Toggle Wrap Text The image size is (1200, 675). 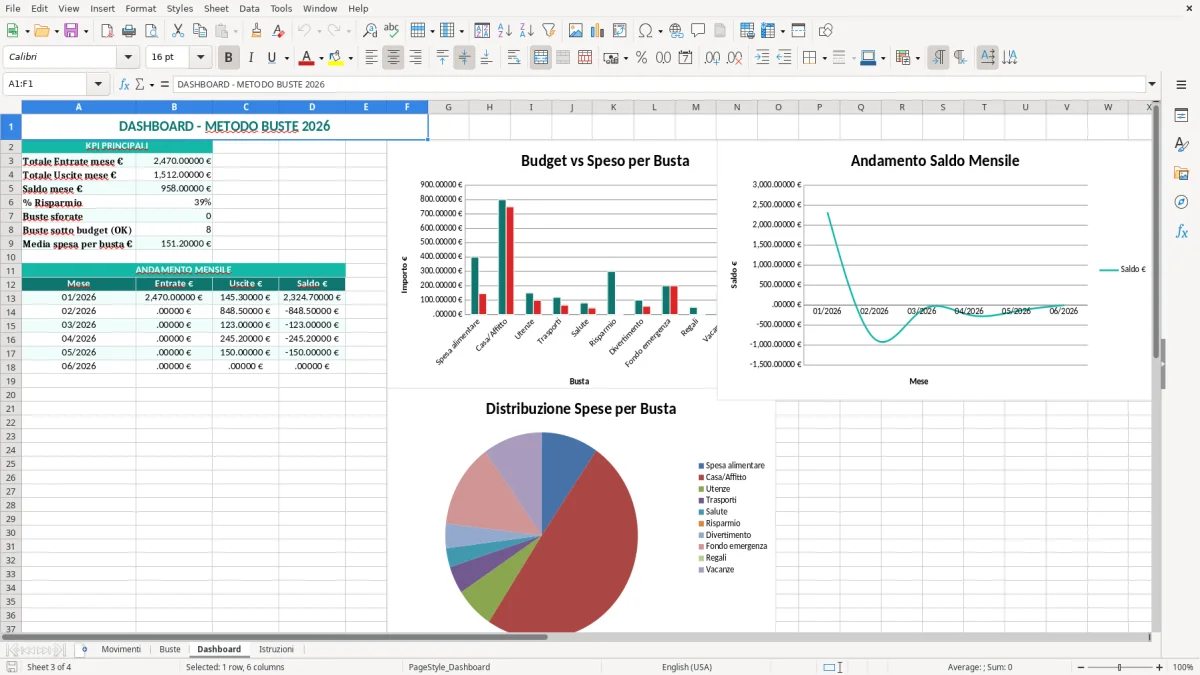[513, 58]
